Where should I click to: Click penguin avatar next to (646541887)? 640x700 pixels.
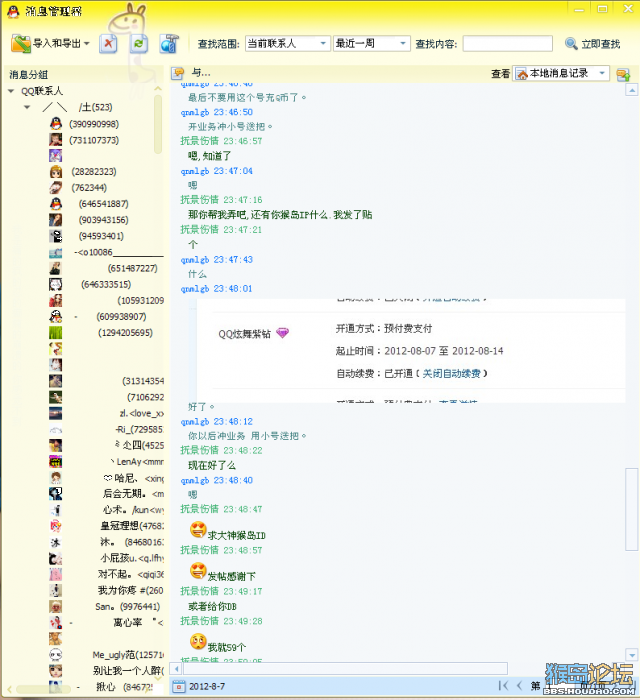point(55,204)
